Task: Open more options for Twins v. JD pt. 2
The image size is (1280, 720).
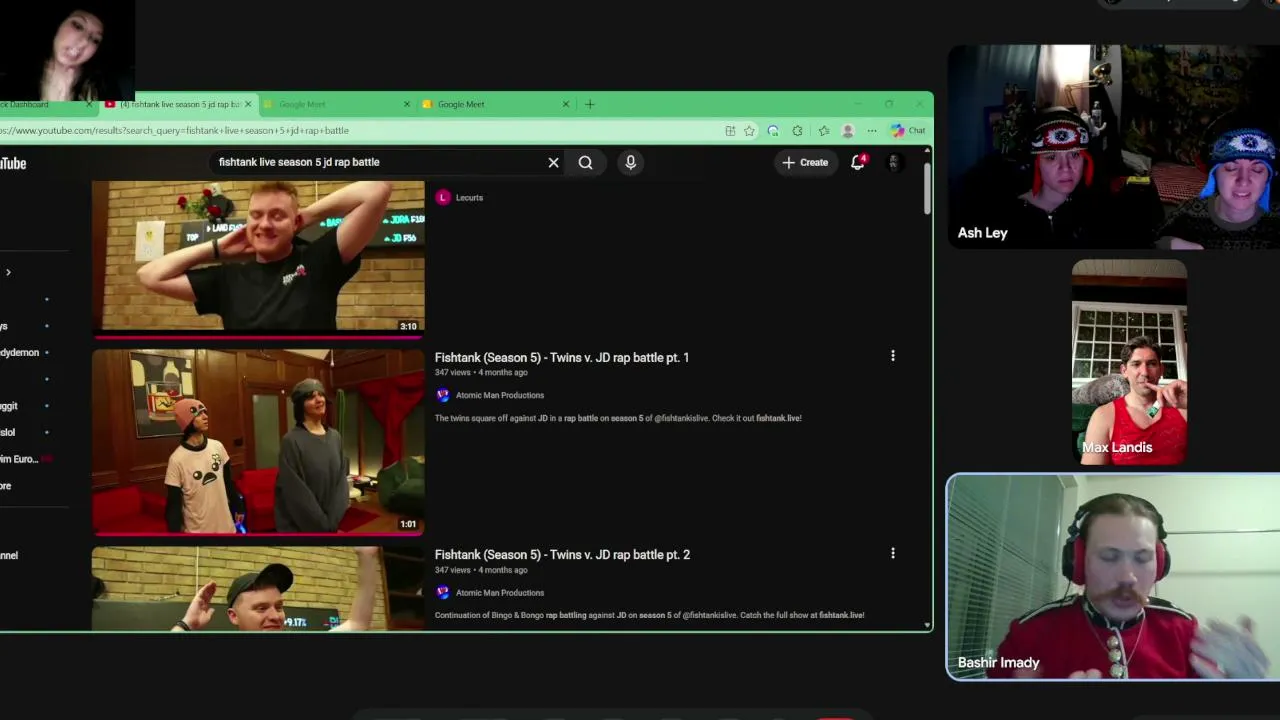Action: point(893,553)
